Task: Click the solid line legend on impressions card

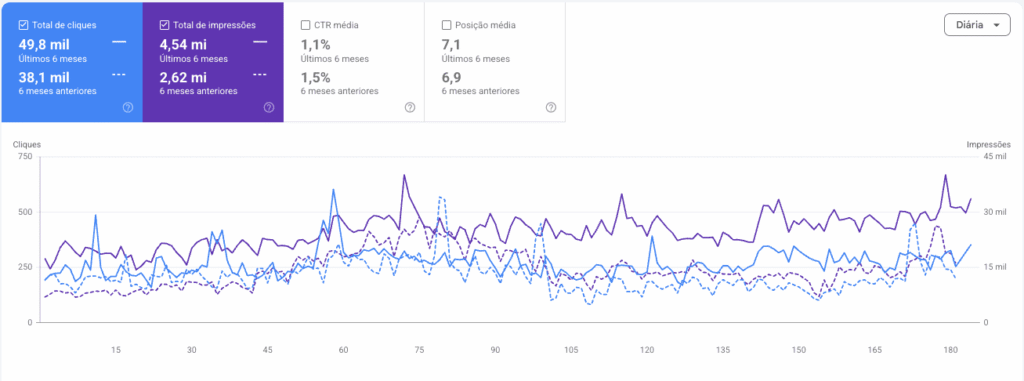Action: coord(260,42)
